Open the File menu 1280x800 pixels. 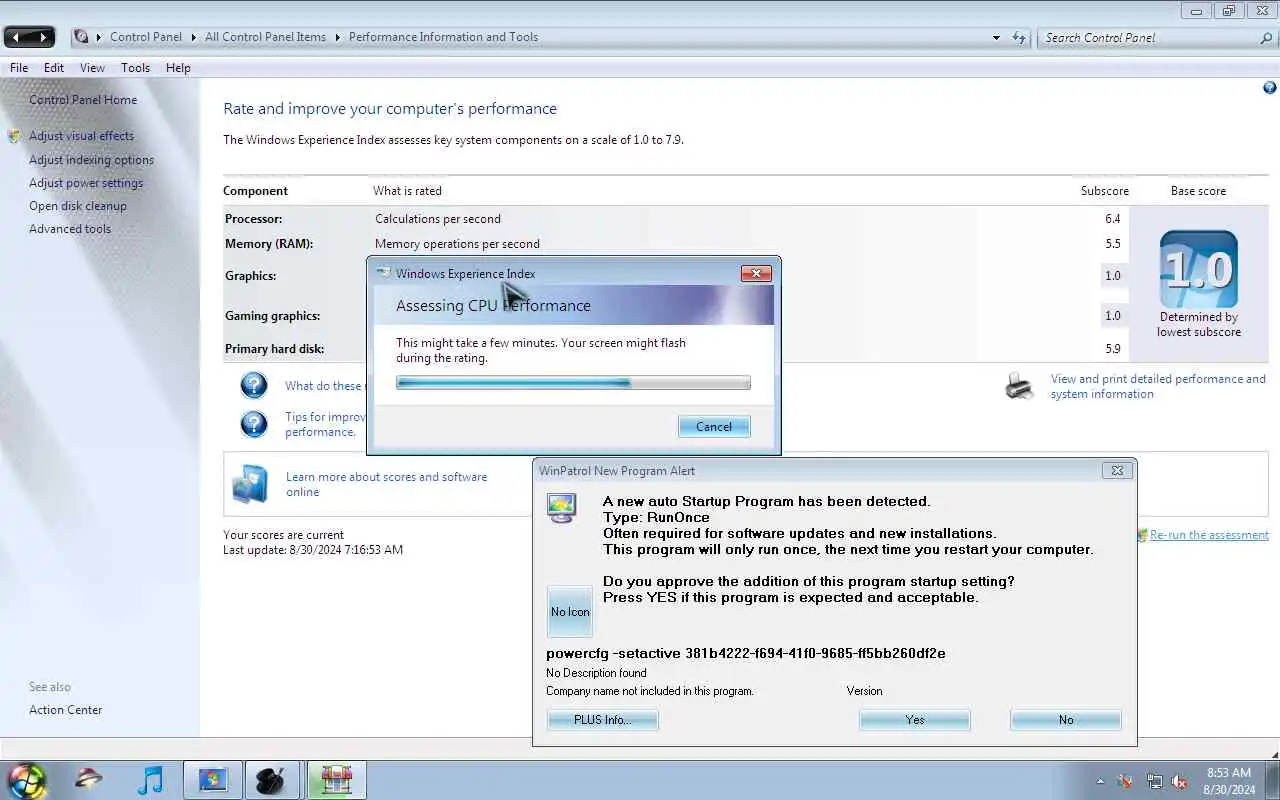[19, 68]
